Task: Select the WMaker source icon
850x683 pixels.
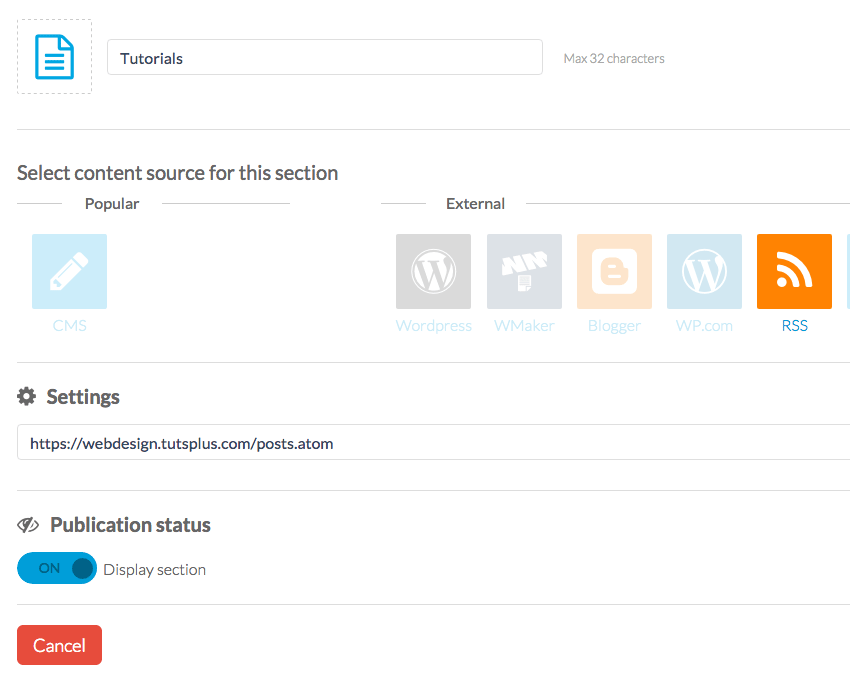Action: [x=524, y=271]
